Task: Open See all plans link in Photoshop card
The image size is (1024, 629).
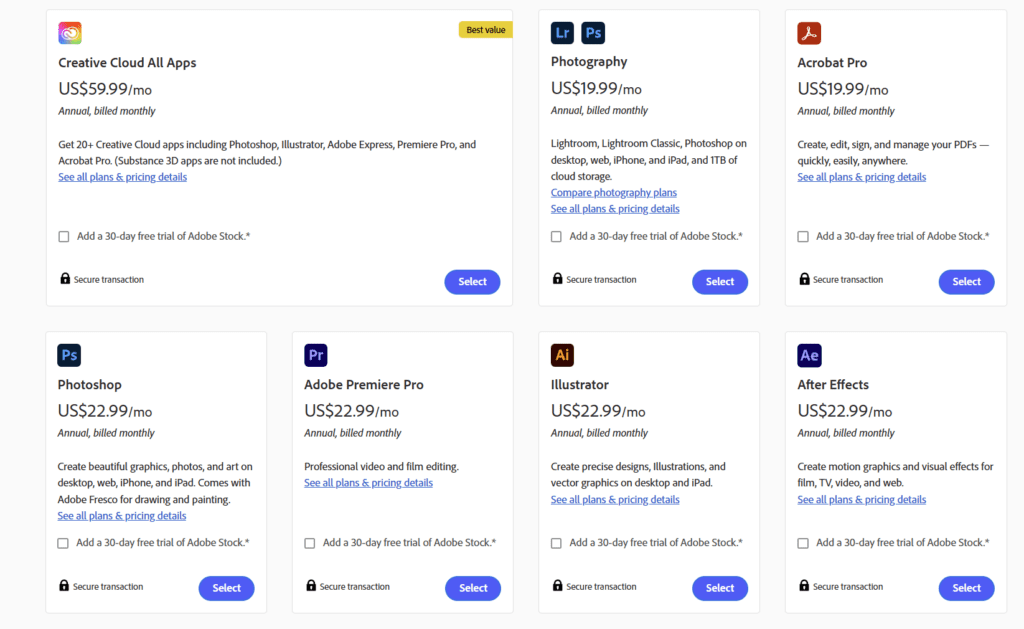Action: tap(121, 516)
